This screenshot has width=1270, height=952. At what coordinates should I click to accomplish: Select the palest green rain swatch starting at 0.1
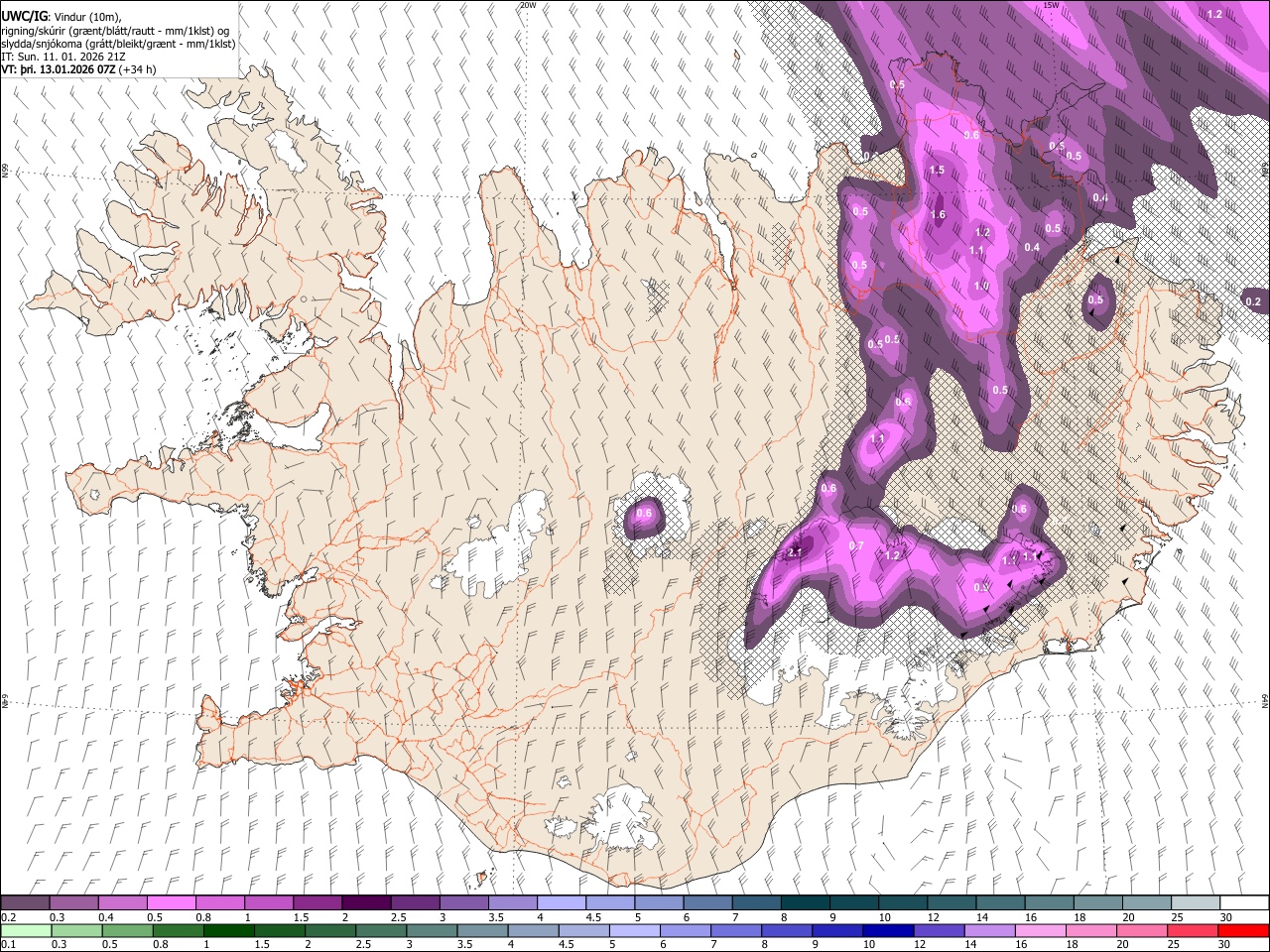pos(27,930)
